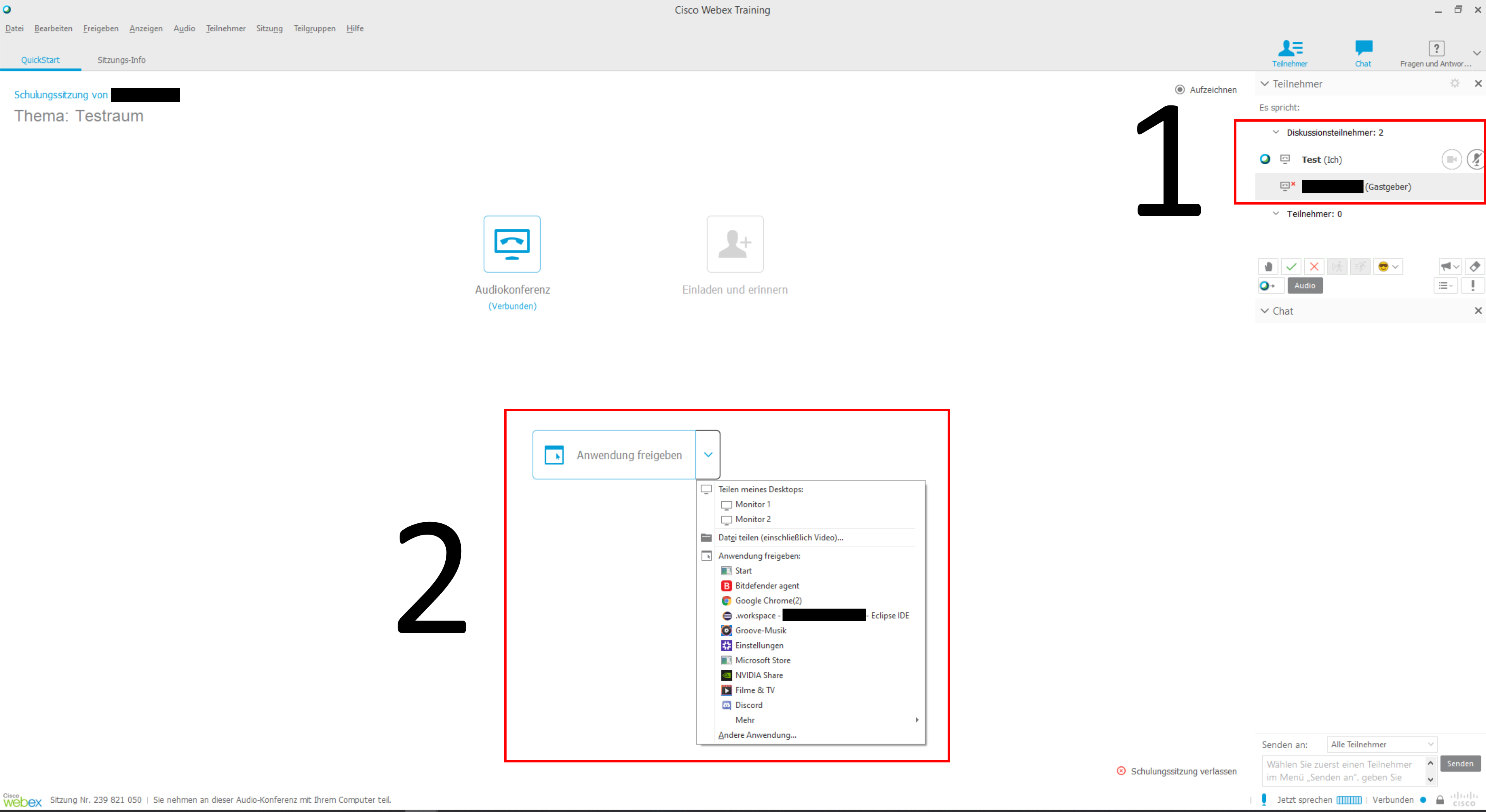This screenshot has height=812, width=1486.
Task: Collapse the Teilnehmer: 0 group
Action: tap(1276, 213)
